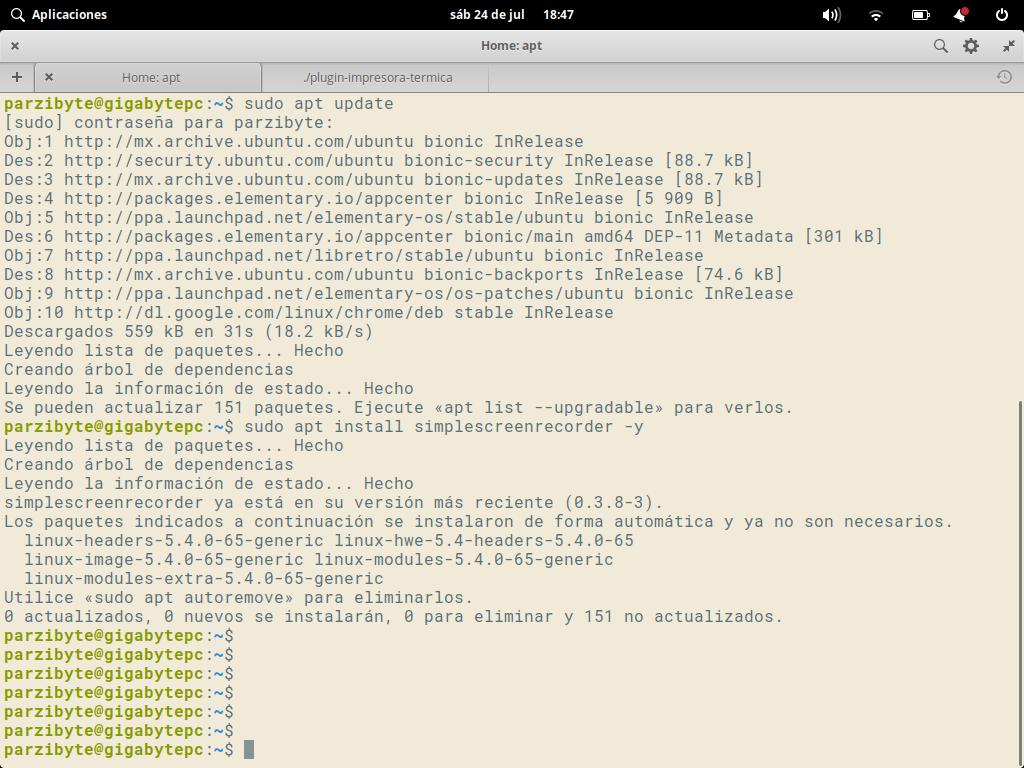
Task: Click the Des:4 packages.elementary.io appcenter line
Action: (363, 198)
